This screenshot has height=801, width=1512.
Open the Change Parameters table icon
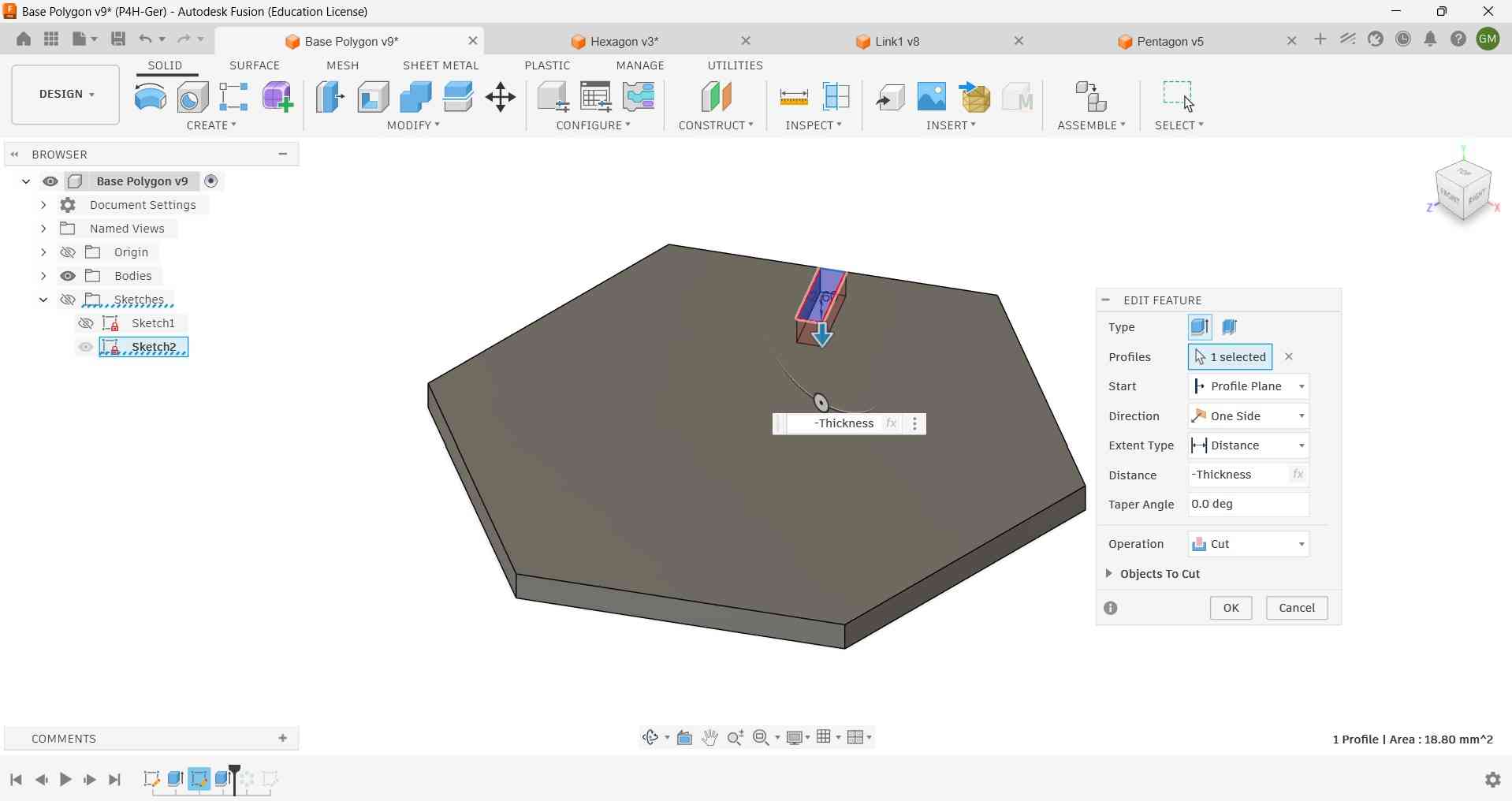596,97
